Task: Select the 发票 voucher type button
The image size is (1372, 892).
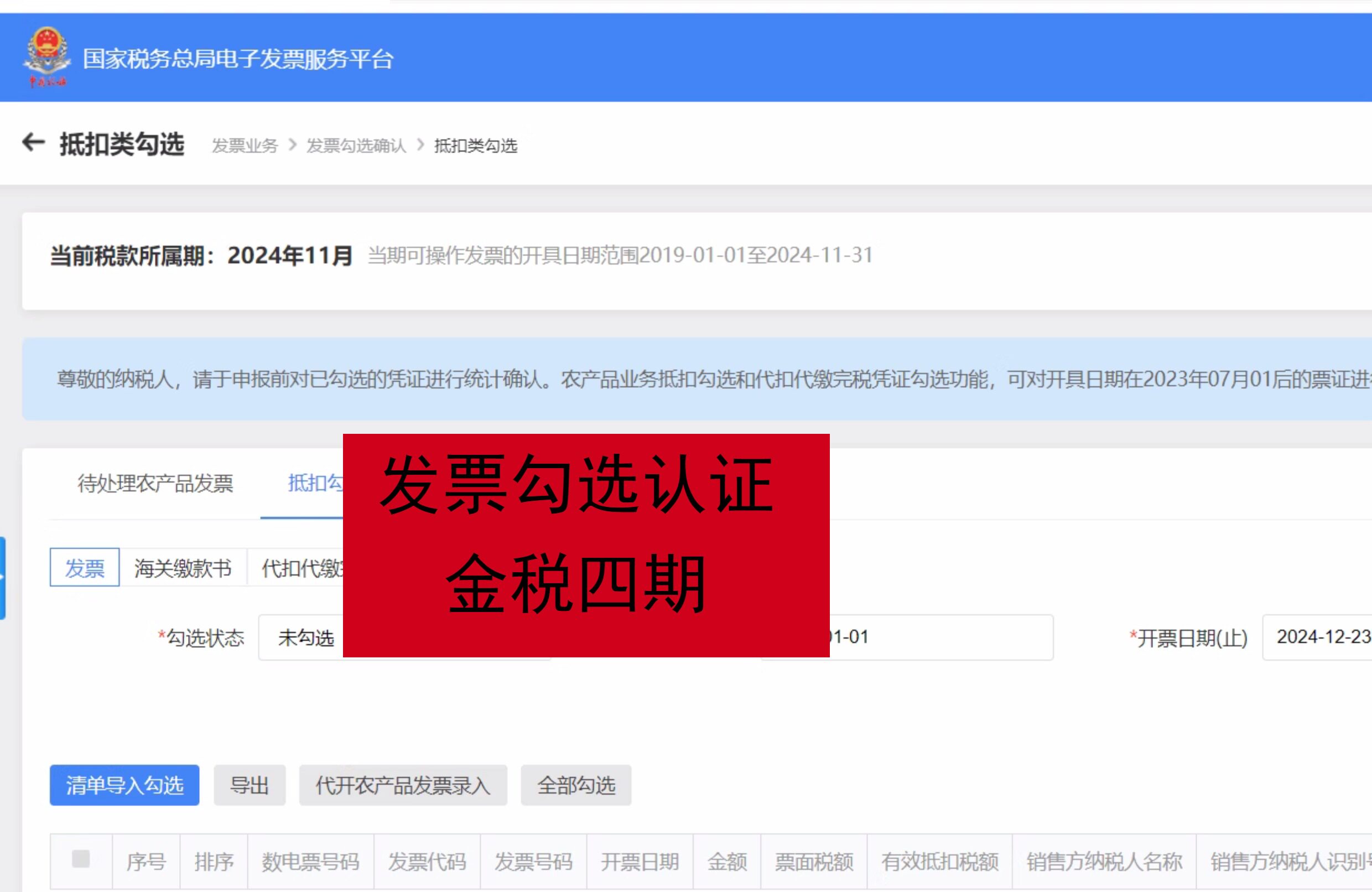Action: coord(85,568)
